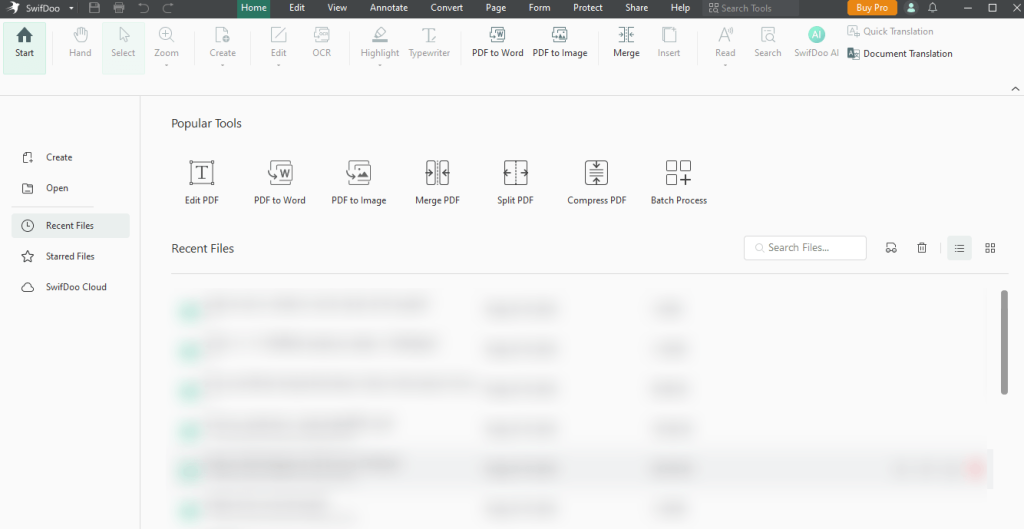Collapse the ribbon with the chevron
The width and height of the screenshot is (1024, 529).
point(1015,89)
